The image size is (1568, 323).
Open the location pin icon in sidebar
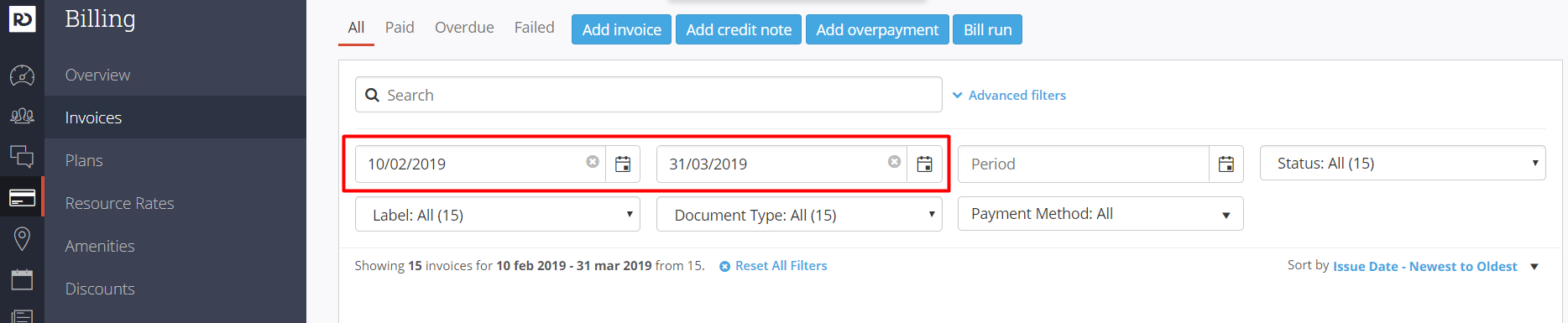(22, 239)
